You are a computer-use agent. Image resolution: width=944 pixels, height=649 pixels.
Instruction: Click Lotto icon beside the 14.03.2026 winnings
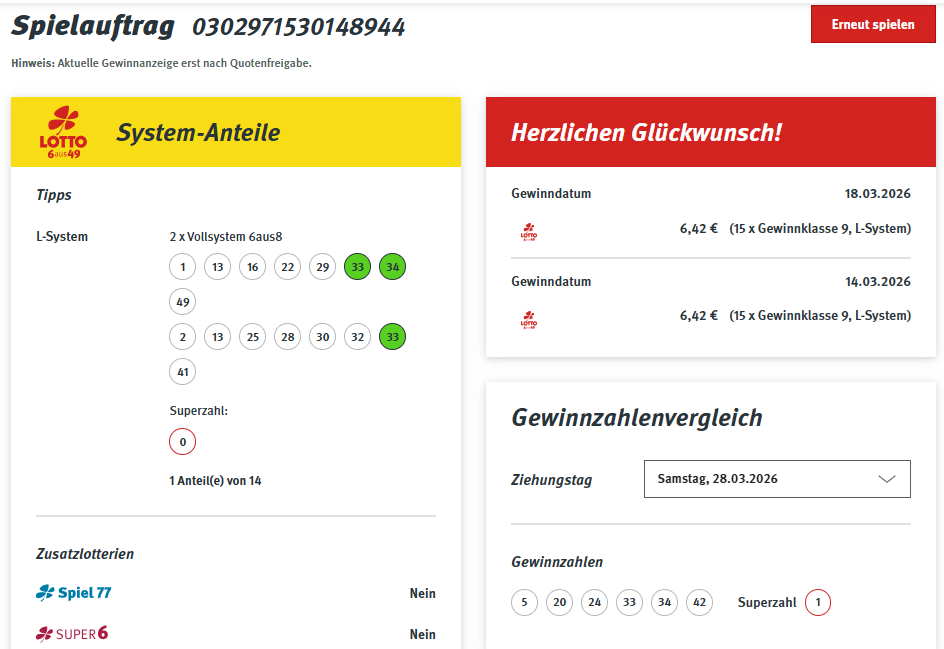pyautogui.click(x=529, y=320)
